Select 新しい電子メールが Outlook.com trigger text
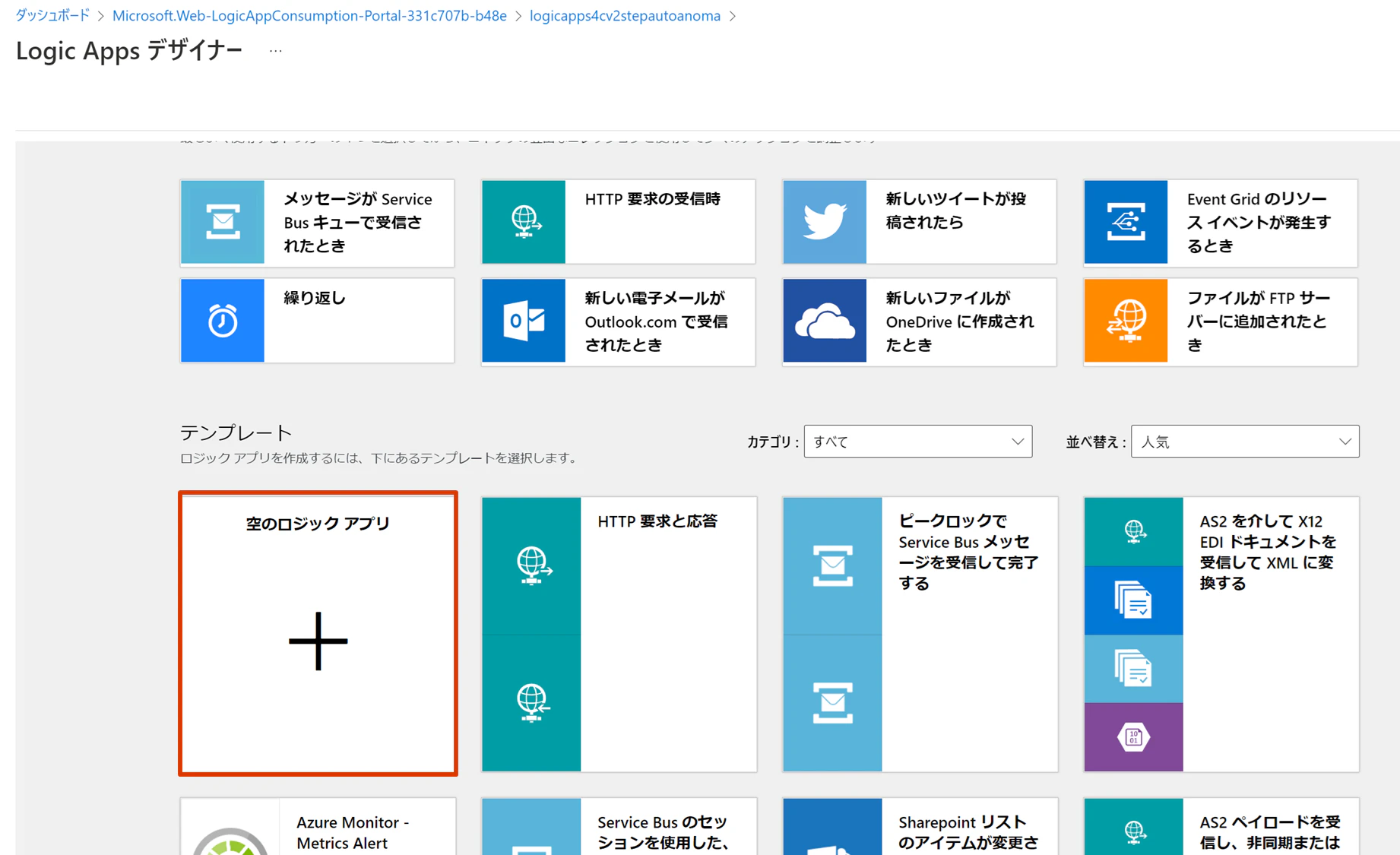The image size is (1400, 855). click(x=657, y=321)
